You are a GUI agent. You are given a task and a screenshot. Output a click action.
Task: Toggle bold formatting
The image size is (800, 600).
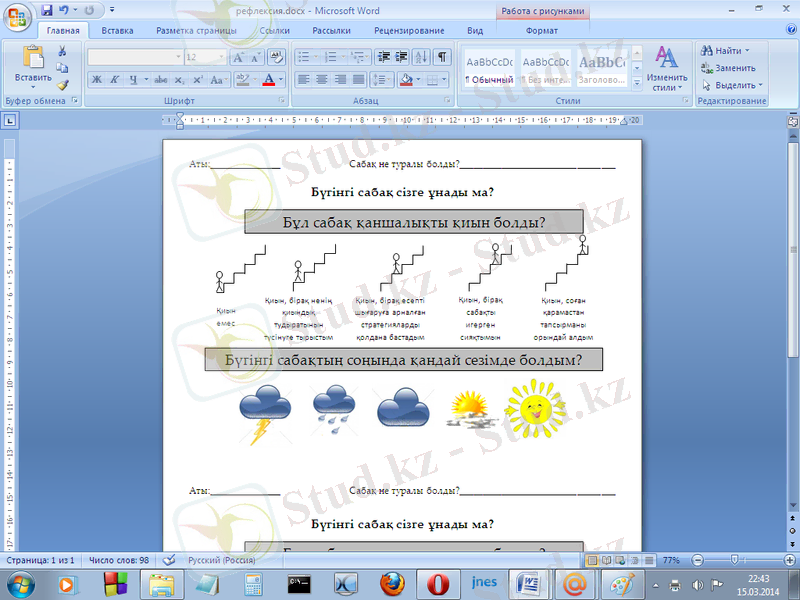point(97,79)
